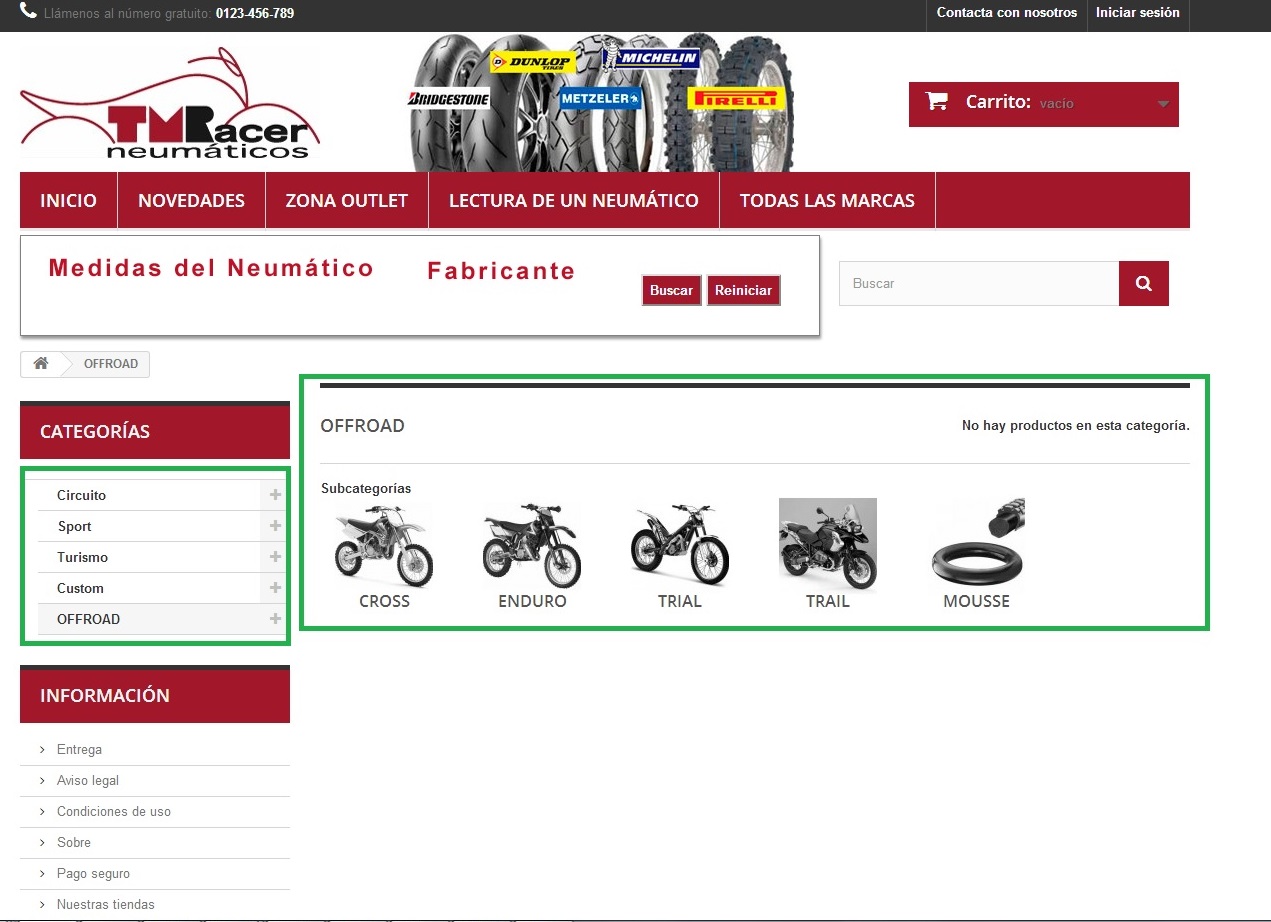The image size is (1271, 922).
Task: Select the Turismo category
Action: [x=82, y=557]
